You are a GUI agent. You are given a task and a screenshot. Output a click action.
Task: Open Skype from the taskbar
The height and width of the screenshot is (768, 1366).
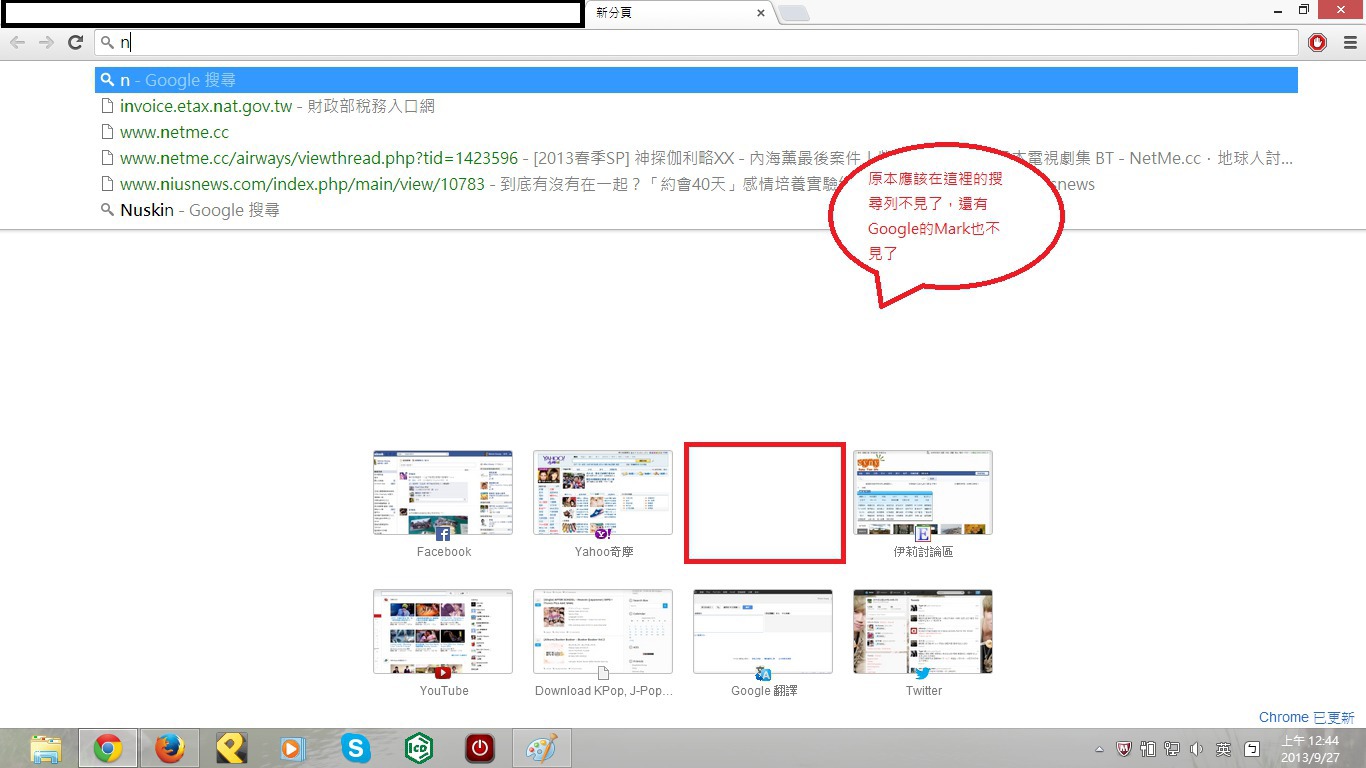tap(355, 748)
